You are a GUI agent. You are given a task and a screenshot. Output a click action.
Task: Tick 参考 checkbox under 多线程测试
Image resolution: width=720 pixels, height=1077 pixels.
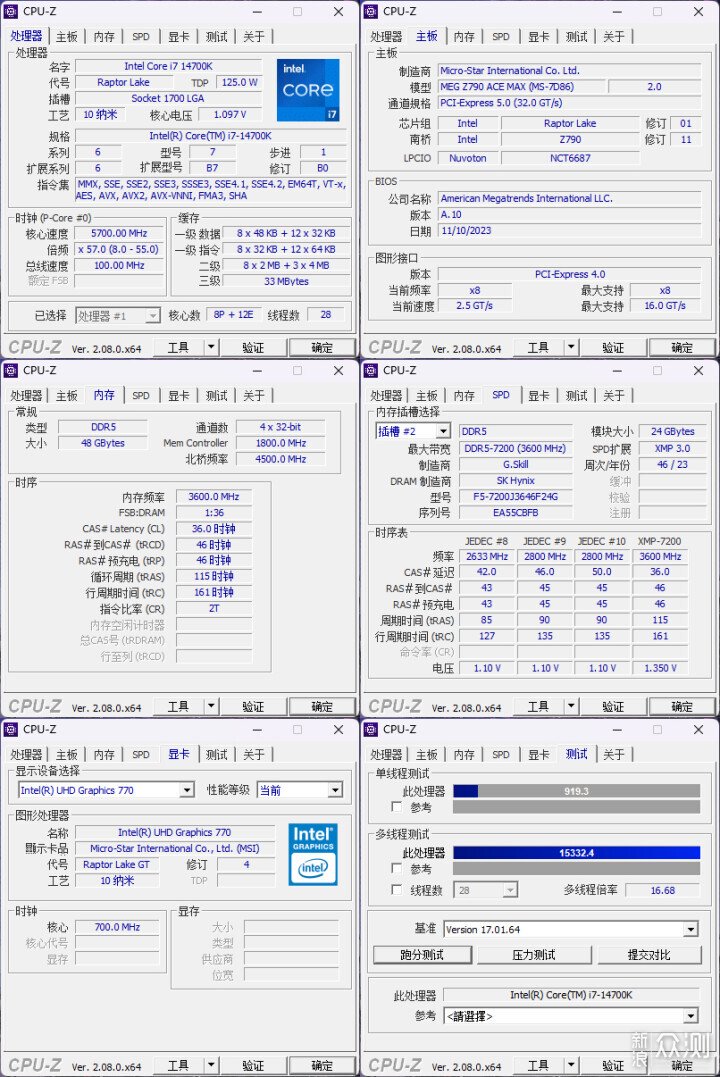coord(396,868)
